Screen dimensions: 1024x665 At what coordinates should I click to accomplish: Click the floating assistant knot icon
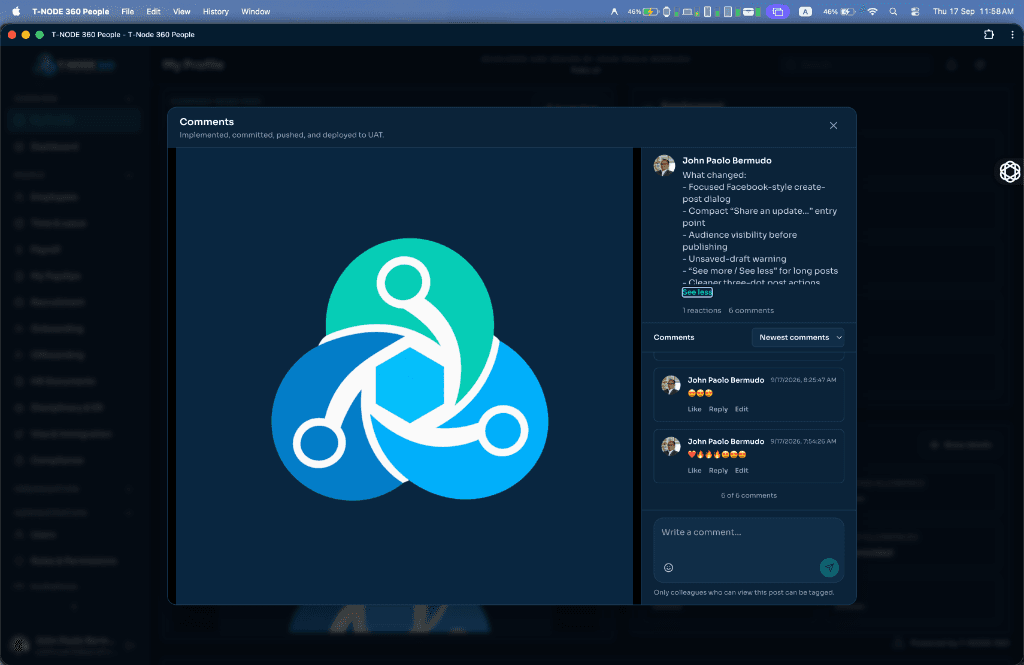(x=1010, y=171)
